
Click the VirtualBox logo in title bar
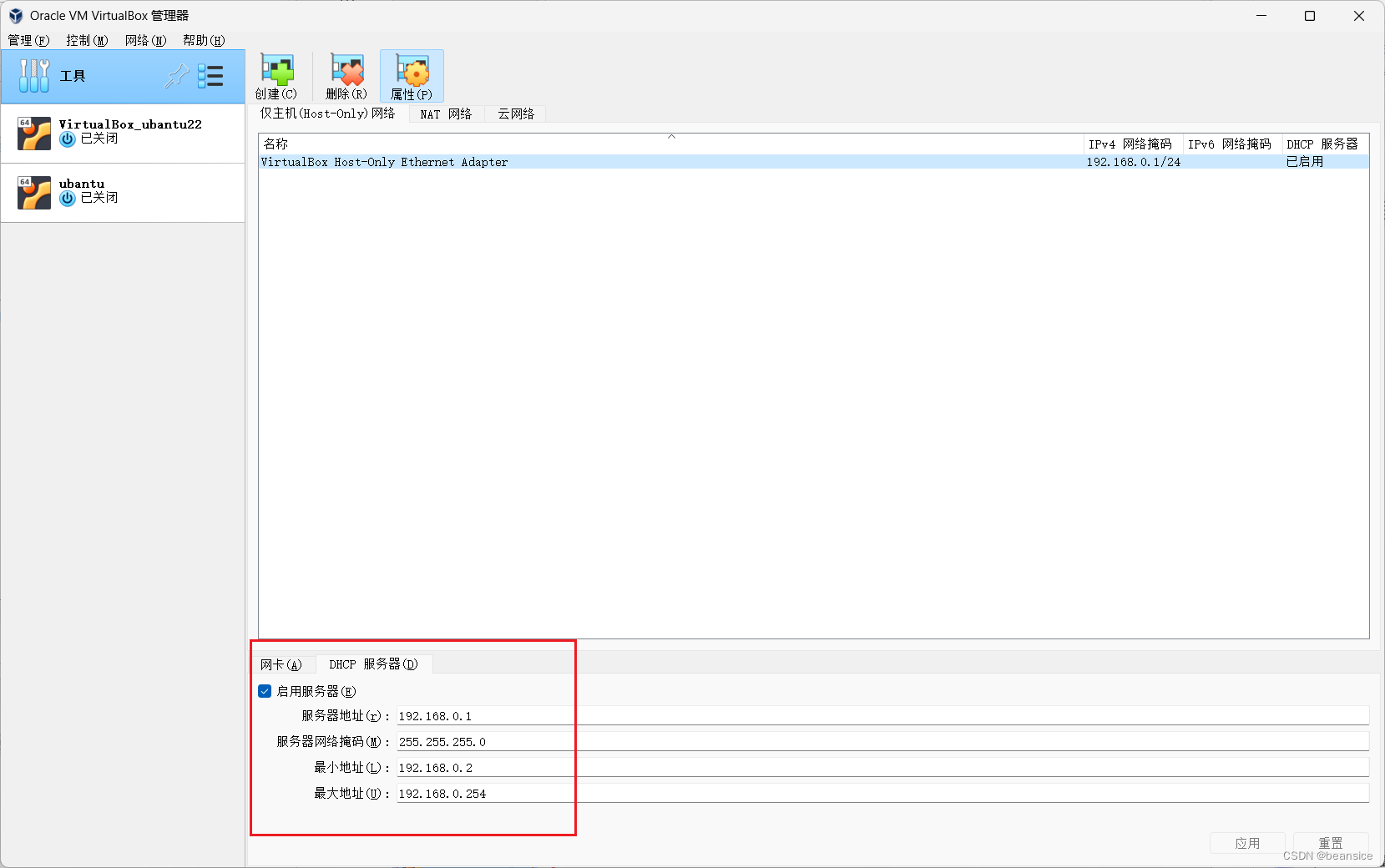[16, 16]
